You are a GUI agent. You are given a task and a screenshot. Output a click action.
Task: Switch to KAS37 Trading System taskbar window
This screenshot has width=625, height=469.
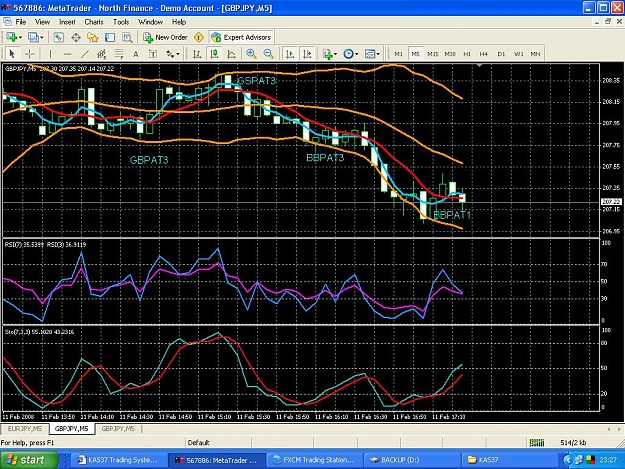coord(117,460)
